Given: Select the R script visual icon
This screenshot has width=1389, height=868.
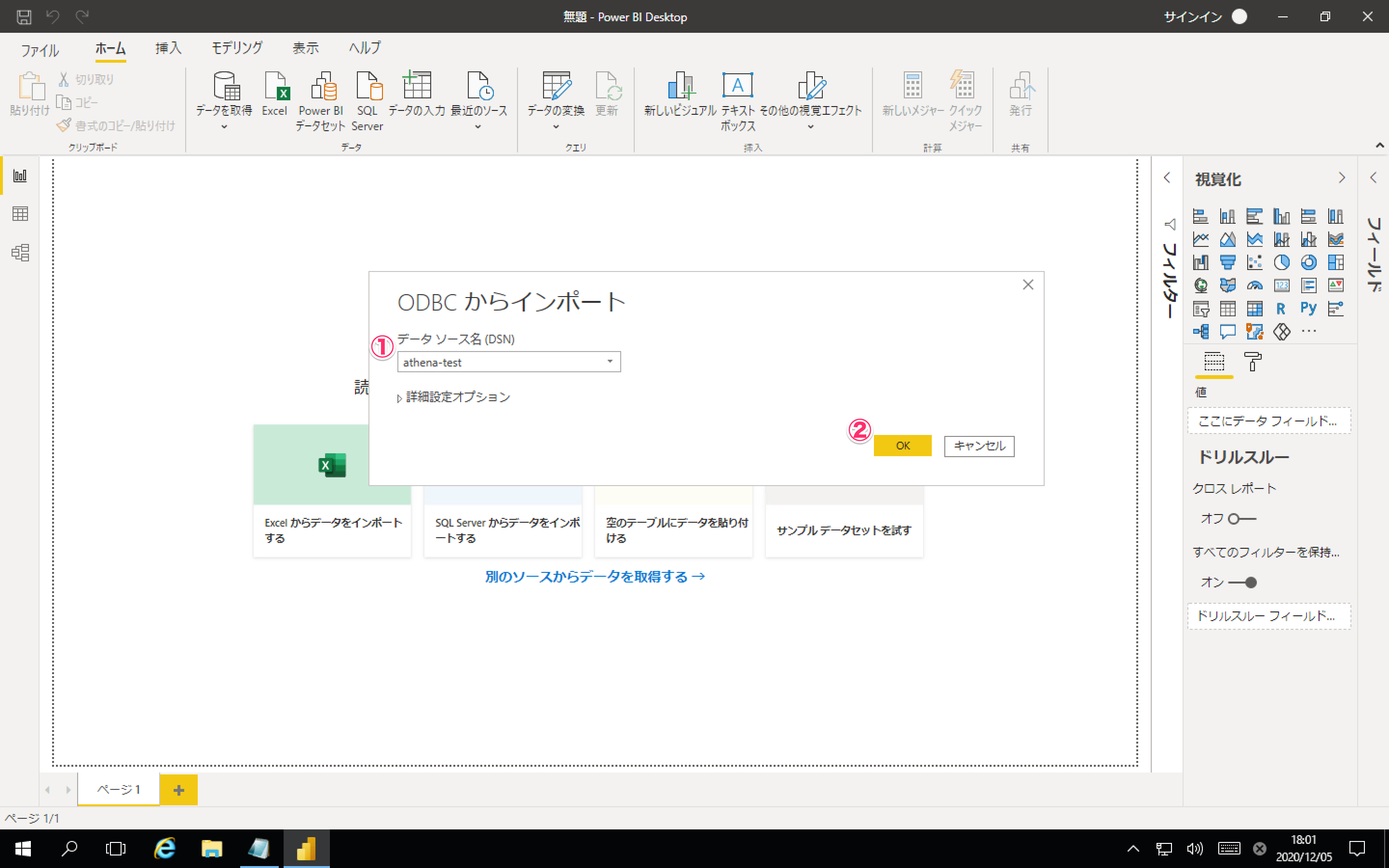Looking at the screenshot, I should pyautogui.click(x=1281, y=308).
